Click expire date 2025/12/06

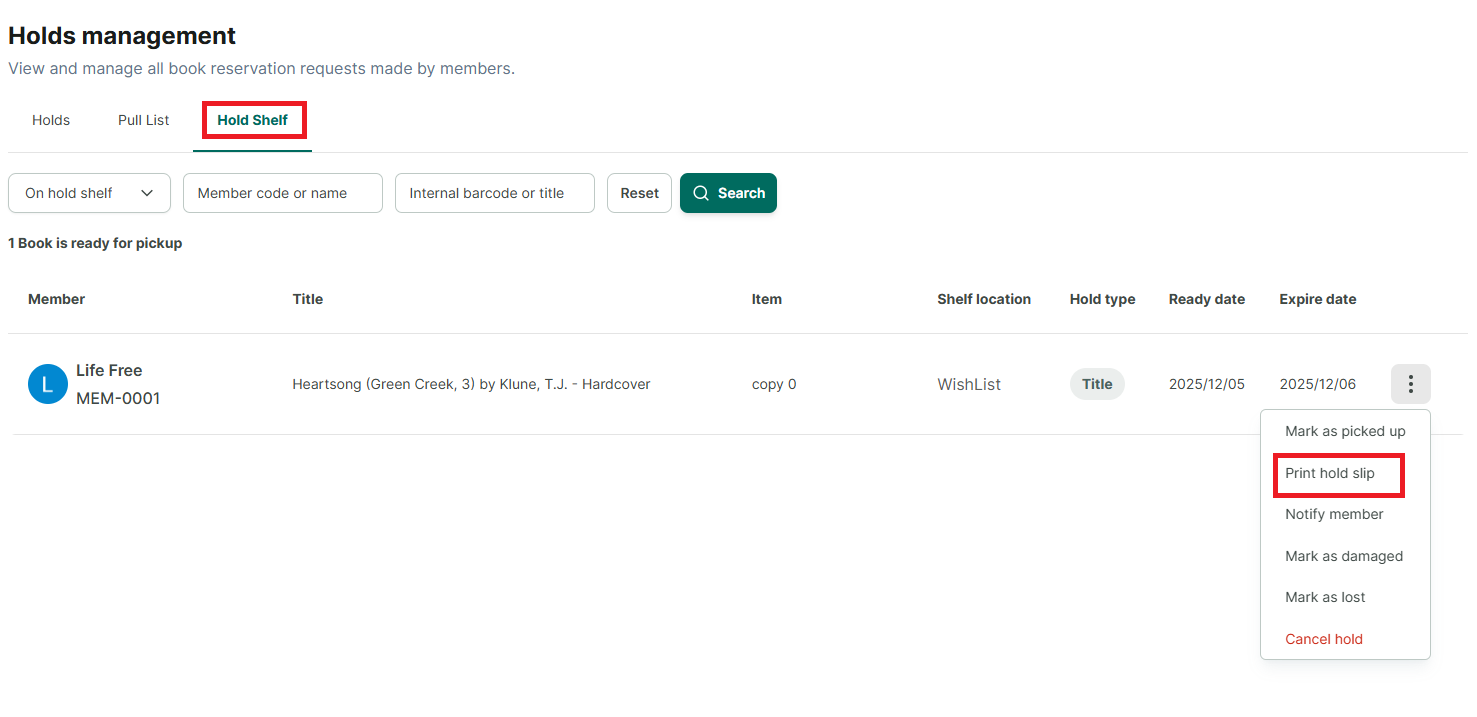pos(1318,384)
